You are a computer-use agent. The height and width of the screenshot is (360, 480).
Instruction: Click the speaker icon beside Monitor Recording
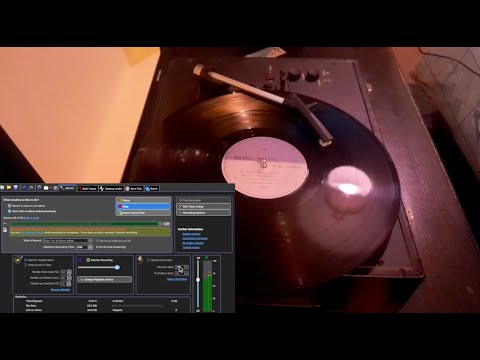pos(80,260)
